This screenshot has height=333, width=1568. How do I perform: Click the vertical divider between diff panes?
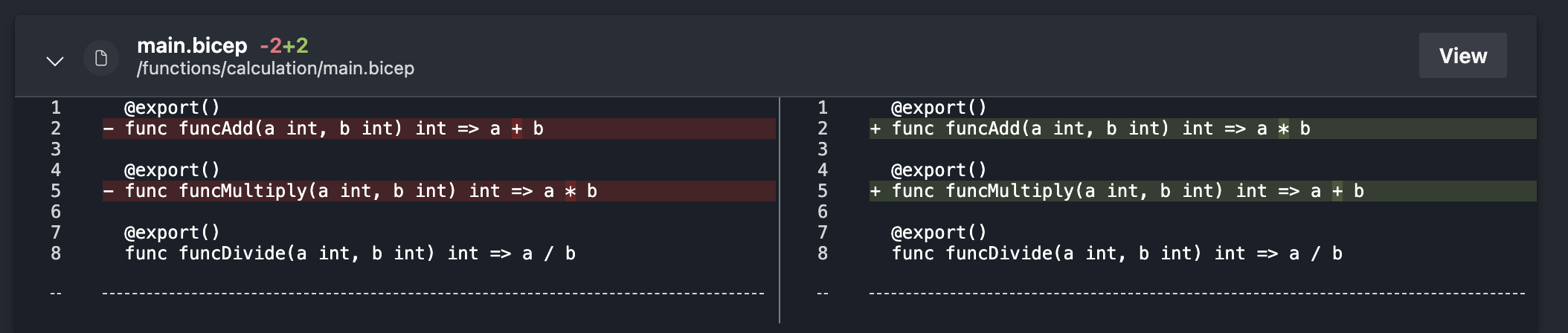(780, 210)
